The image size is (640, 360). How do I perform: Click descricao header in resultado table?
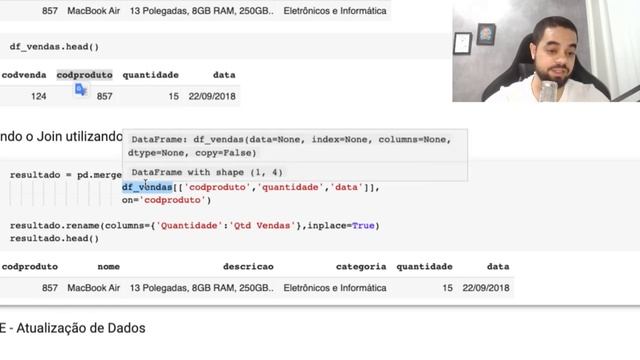(x=248, y=267)
